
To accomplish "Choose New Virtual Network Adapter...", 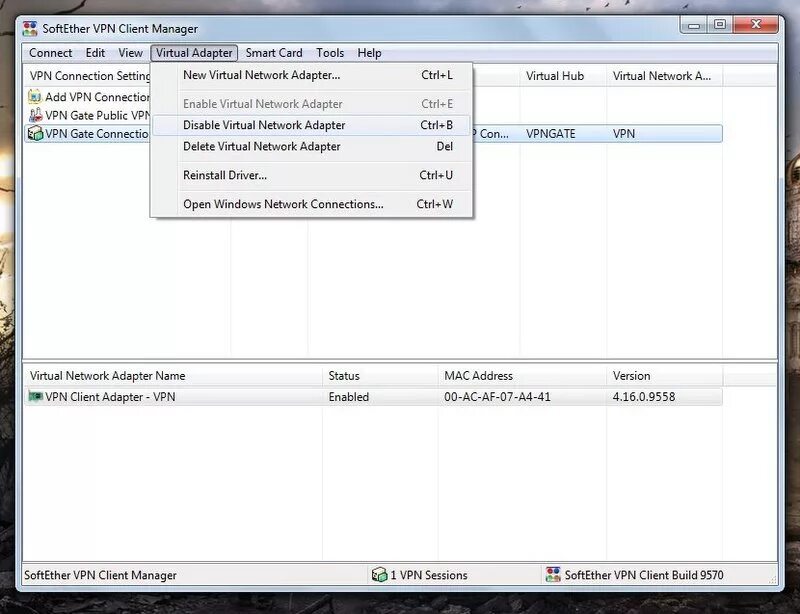I will coord(311,75).
